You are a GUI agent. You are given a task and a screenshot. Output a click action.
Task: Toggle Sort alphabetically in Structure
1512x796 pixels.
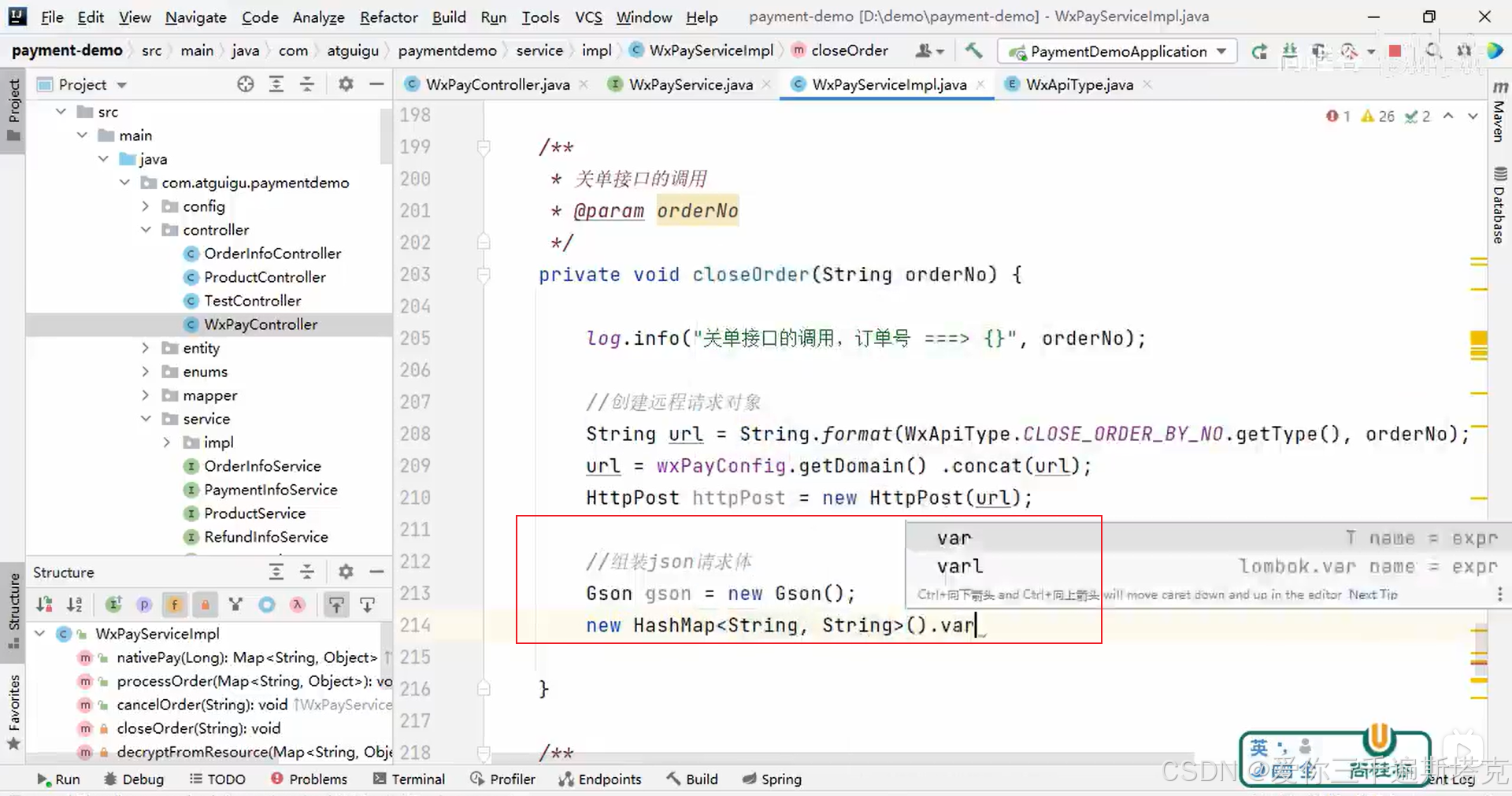tap(74, 605)
